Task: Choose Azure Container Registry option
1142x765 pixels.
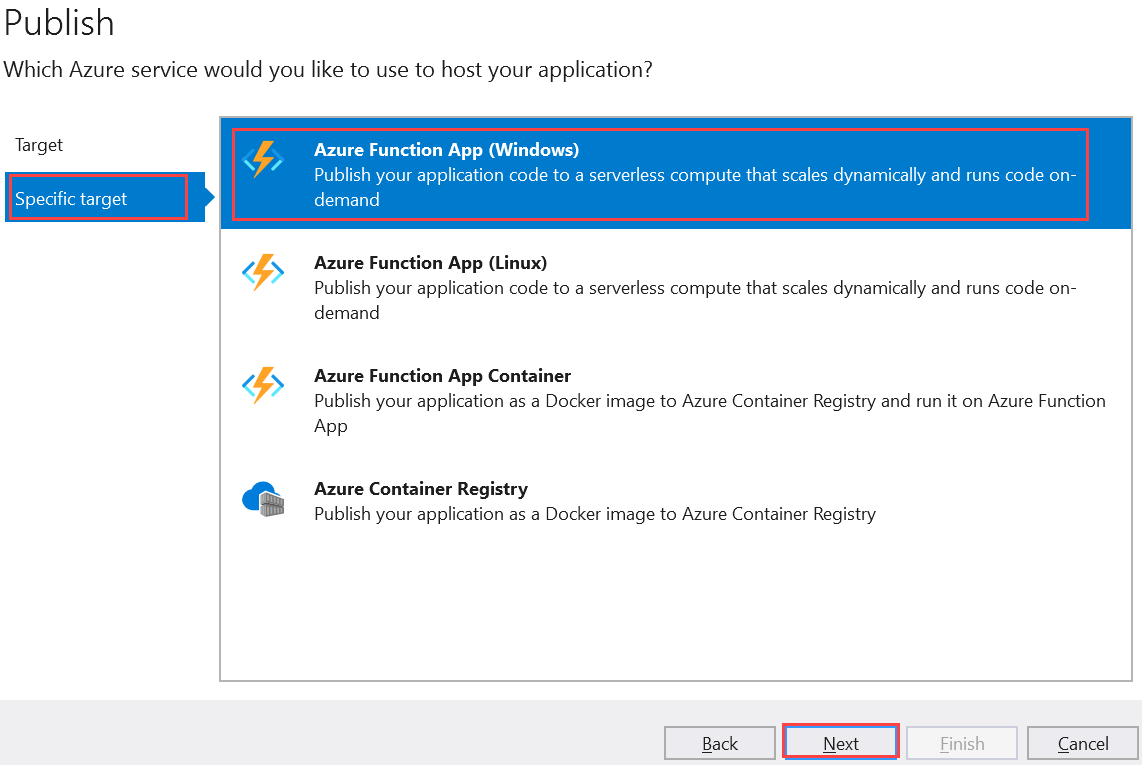Action: (676, 501)
